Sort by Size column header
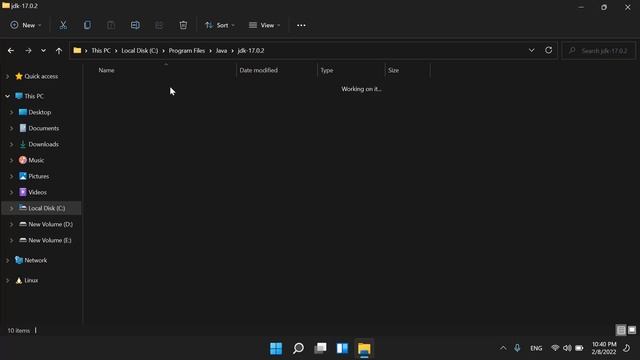This screenshot has height=360, width=640. click(393, 70)
